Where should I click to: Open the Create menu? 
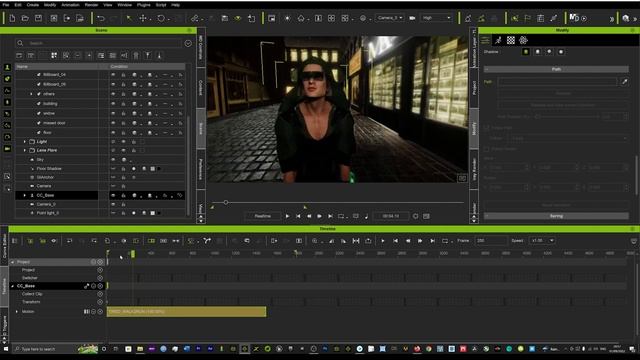pyautogui.click(x=33, y=5)
